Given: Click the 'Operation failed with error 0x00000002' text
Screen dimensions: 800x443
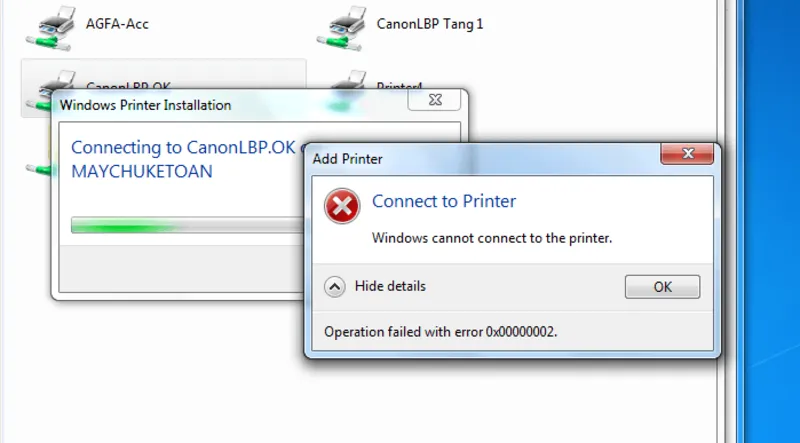Looking at the screenshot, I should (441, 331).
